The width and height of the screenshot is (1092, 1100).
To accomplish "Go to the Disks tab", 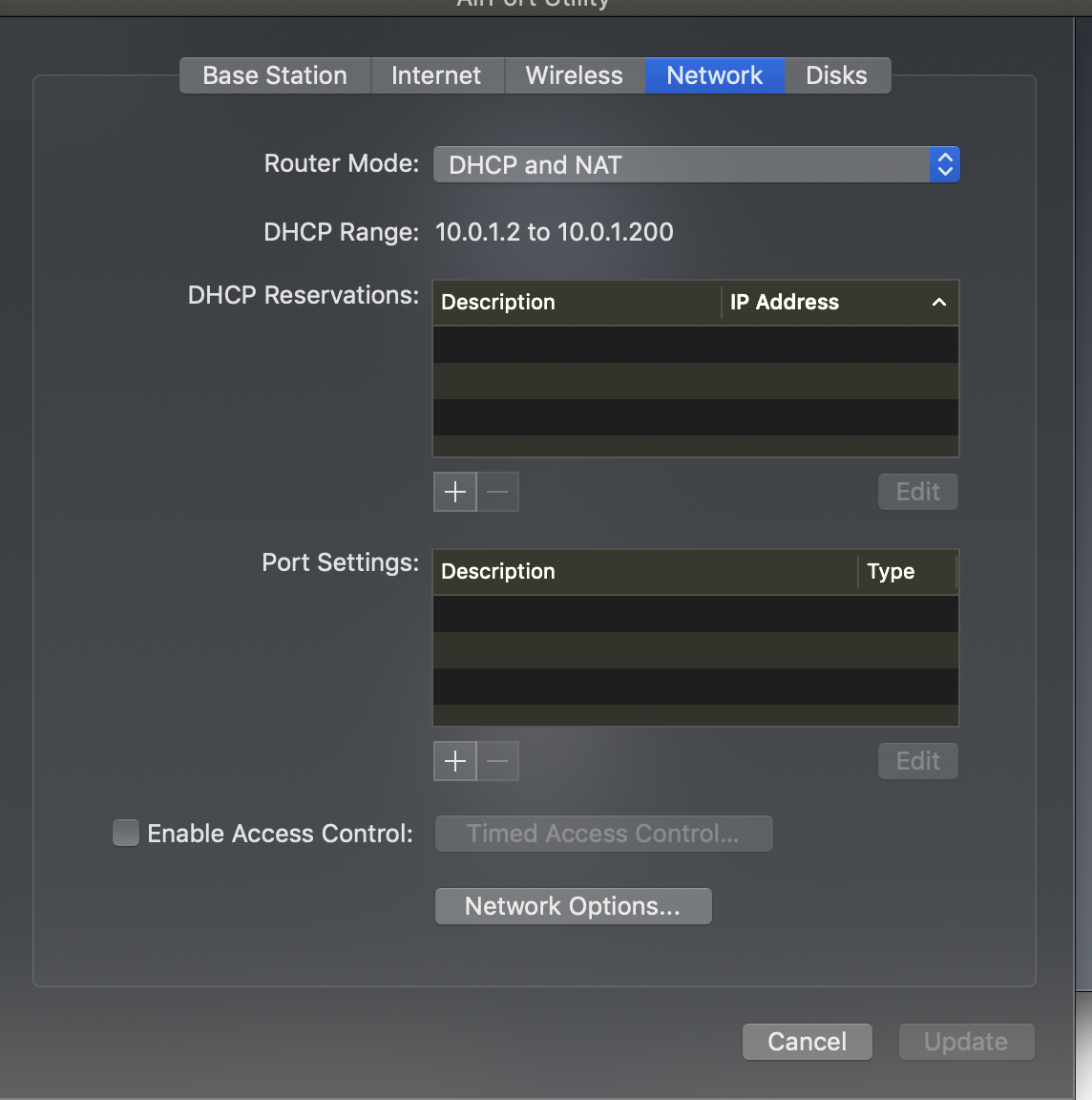I will tap(837, 75).
